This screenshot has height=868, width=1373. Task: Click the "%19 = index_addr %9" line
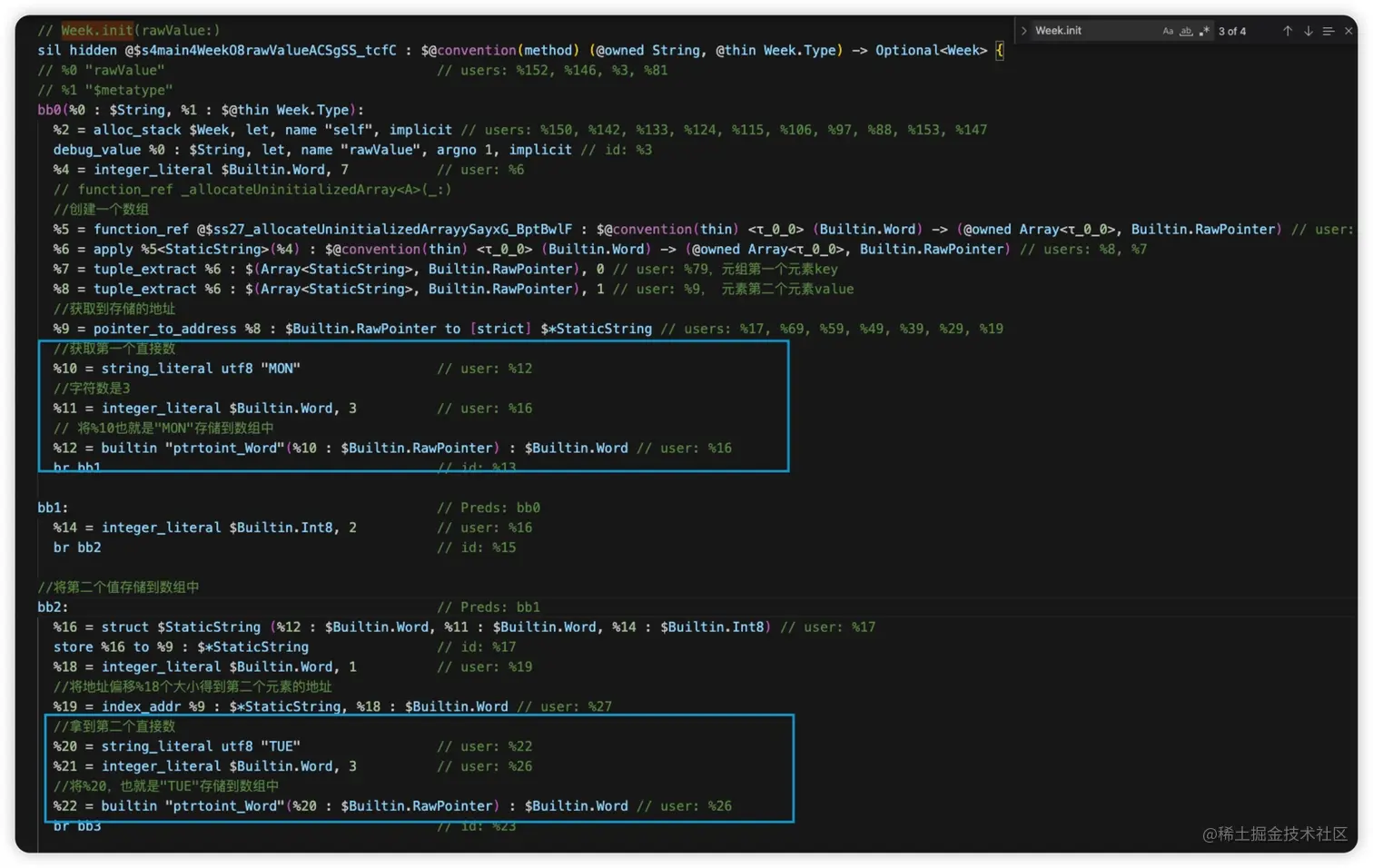point(332,706)
